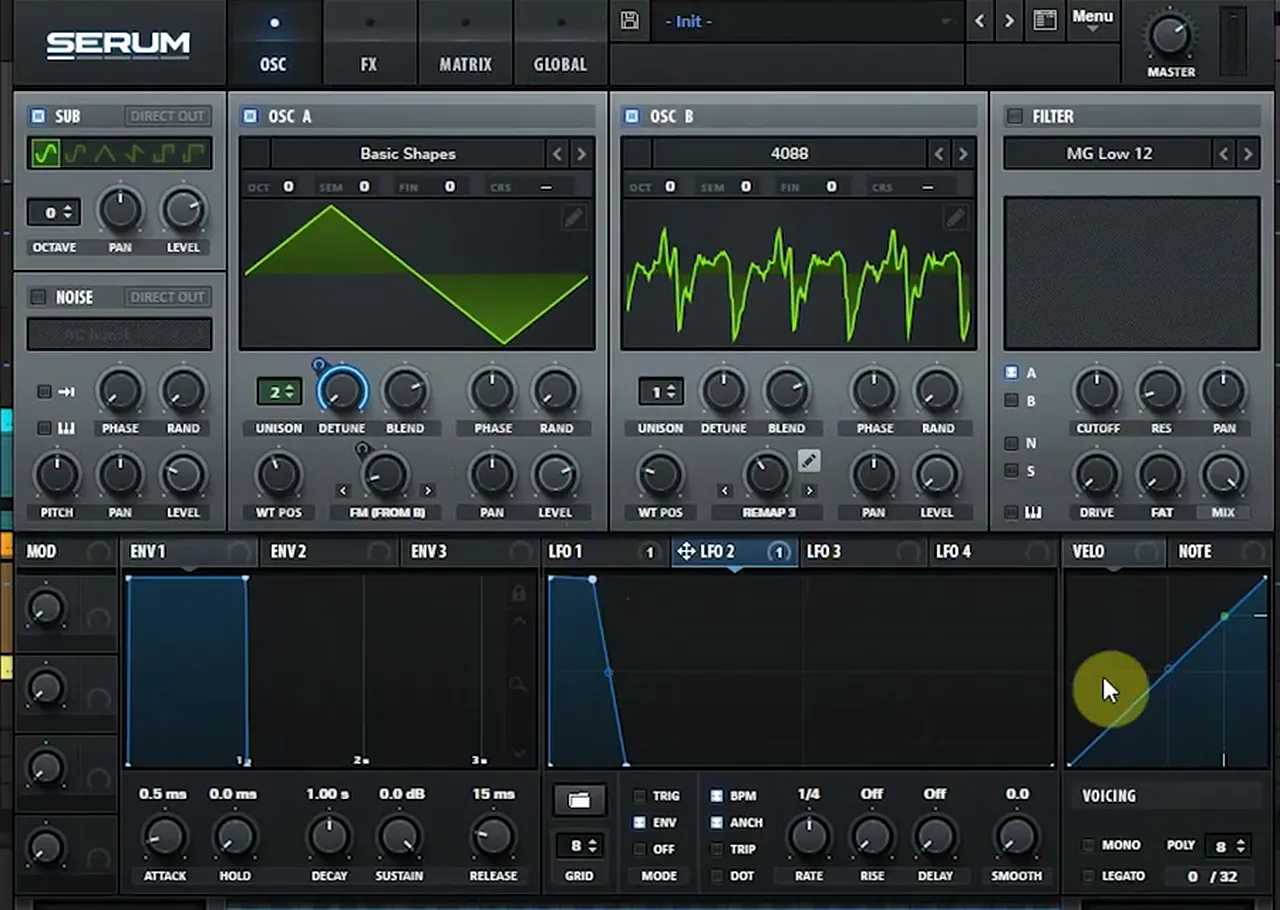The image size is (1280, 910).
Task: Select next filter type arrow
Action: [x=1247, y=154]
